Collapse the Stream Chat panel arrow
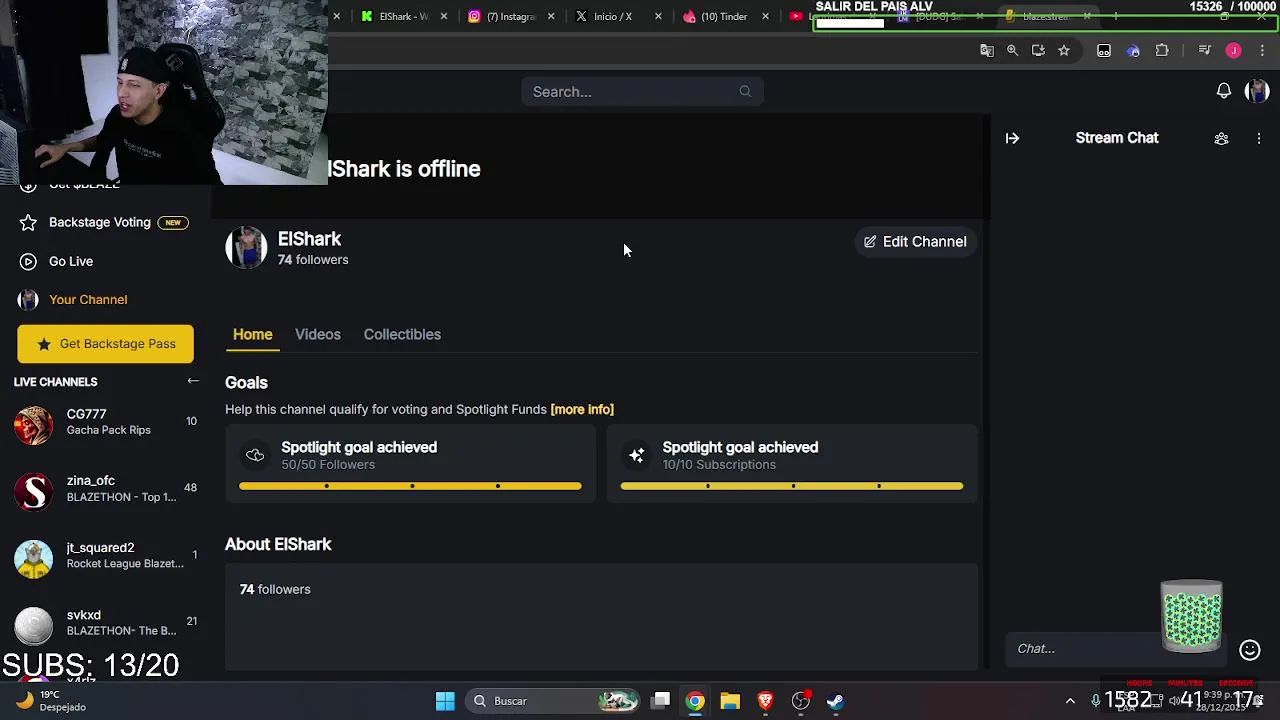1280x720 pixels. tap(1012, 138)
